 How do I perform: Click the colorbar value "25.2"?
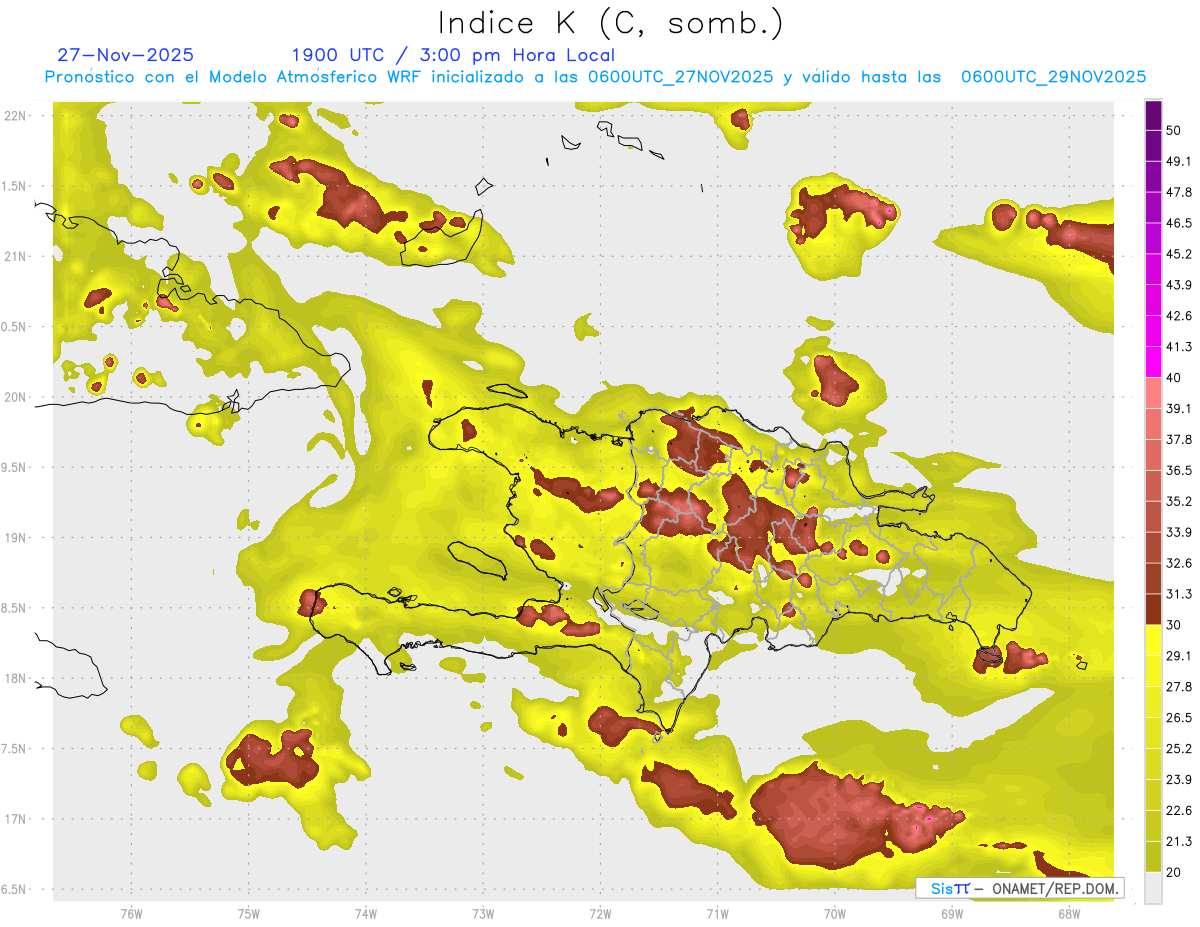[1179, 748]
